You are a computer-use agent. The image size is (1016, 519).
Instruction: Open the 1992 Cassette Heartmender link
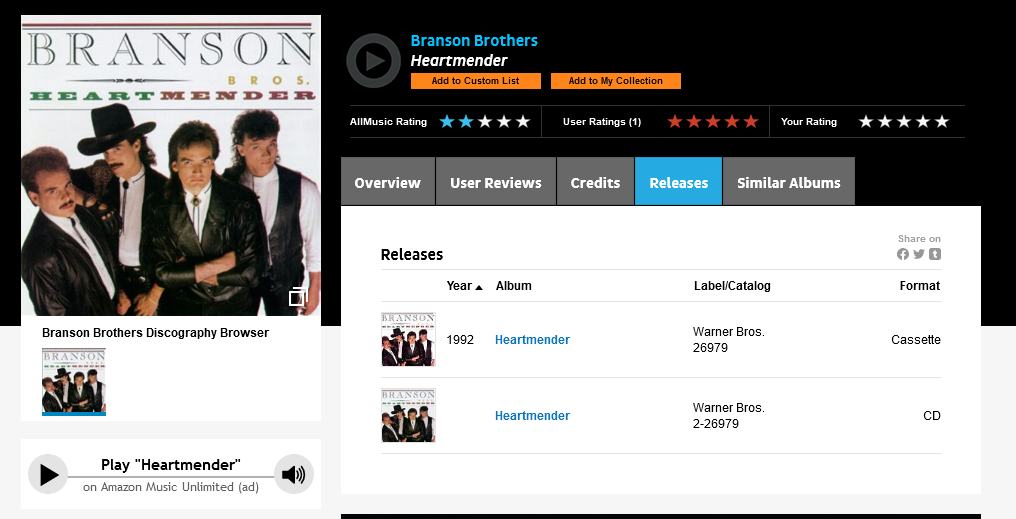point(532,340)
